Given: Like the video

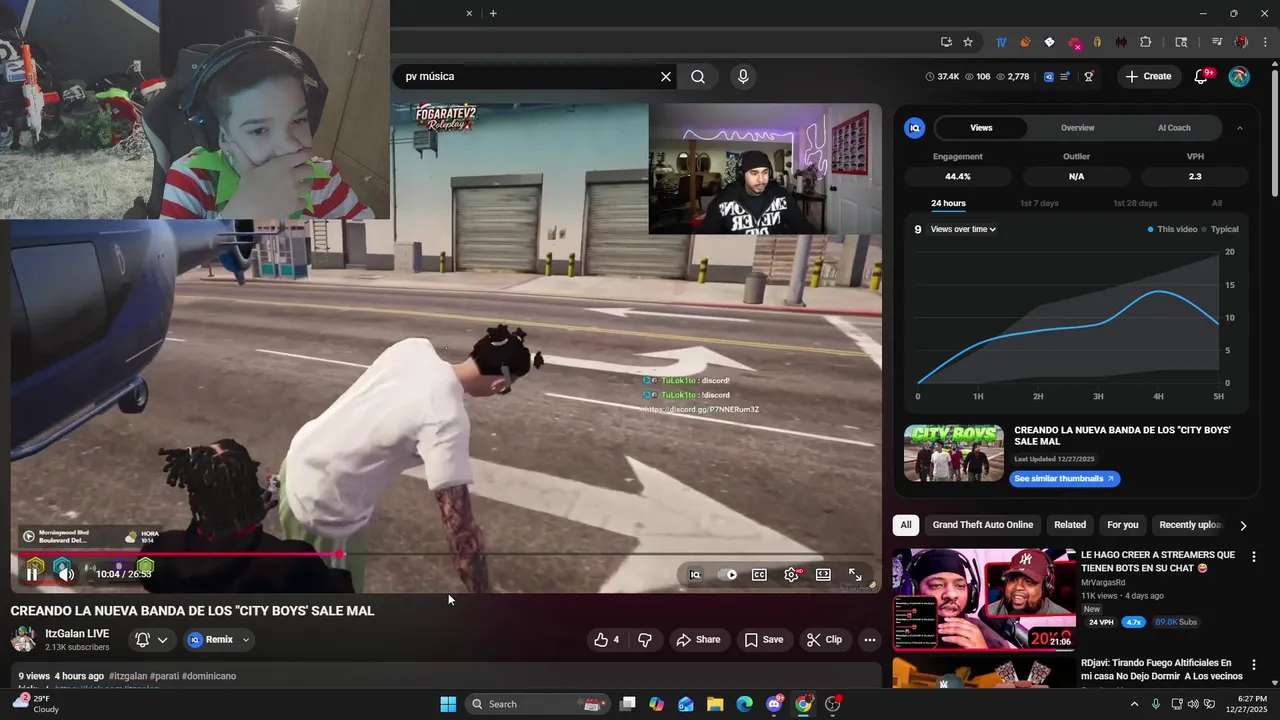Looking at the screenshot, I should pyautogui.click(x=607, y=640).
